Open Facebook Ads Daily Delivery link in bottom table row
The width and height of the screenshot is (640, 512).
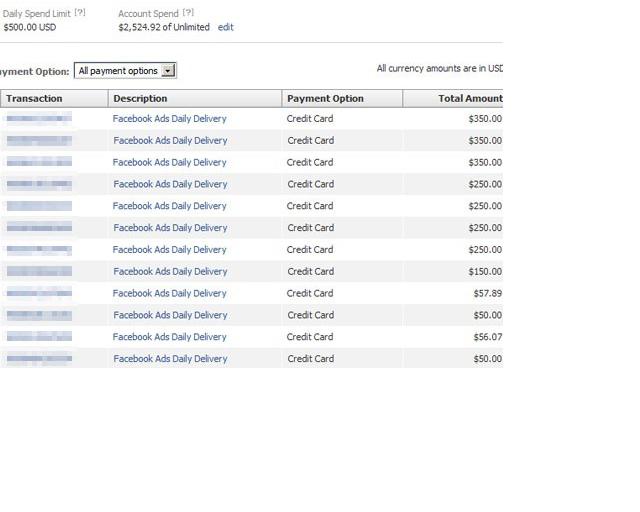point(170,359)
